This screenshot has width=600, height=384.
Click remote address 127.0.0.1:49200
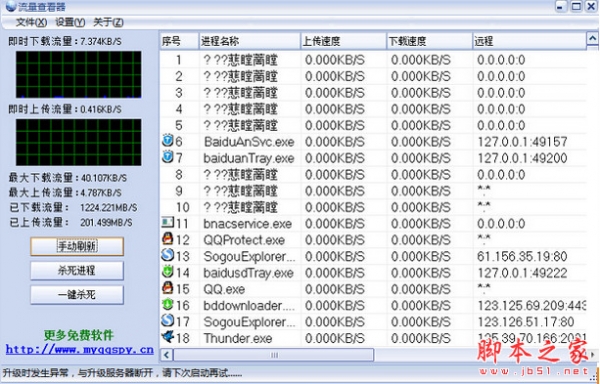[x=522, y=158]
